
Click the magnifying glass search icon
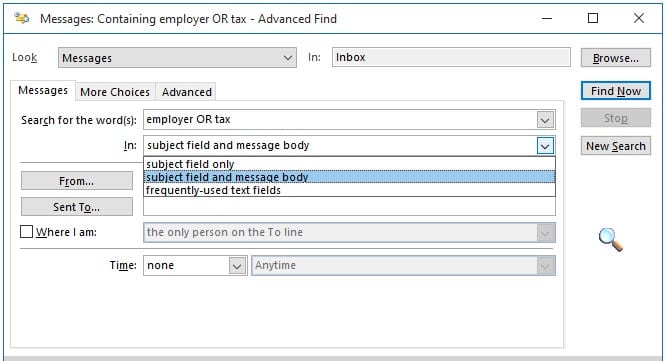pyautogui.click(x=611, y=240)
